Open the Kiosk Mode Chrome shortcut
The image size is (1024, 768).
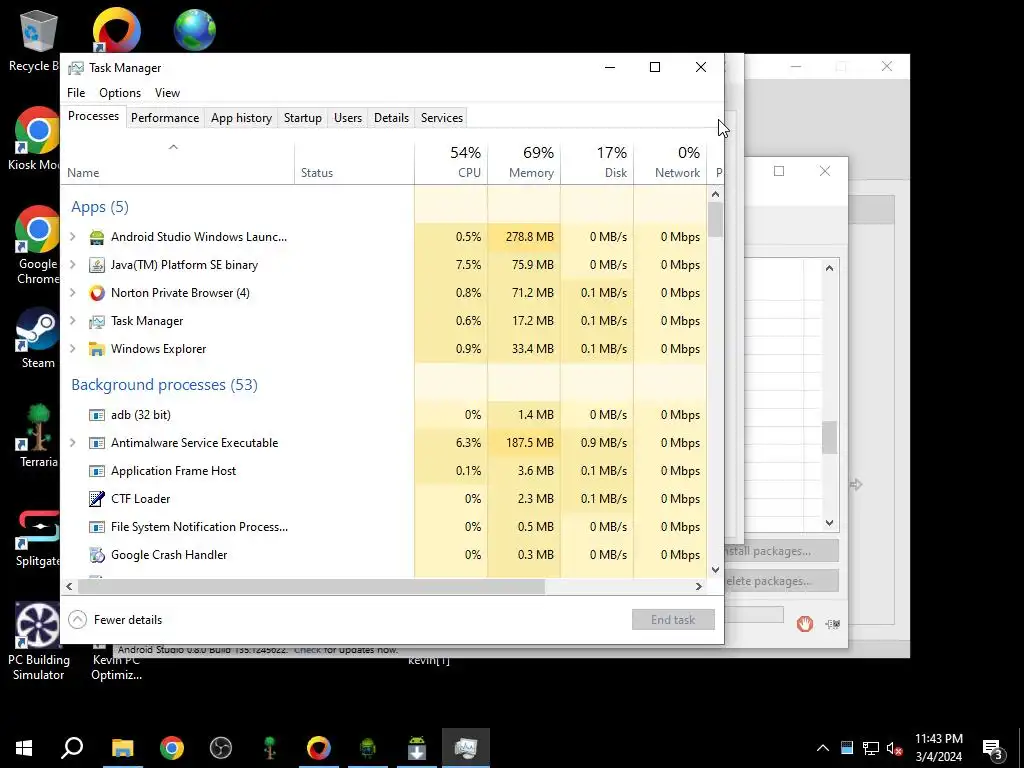point(36,138)
